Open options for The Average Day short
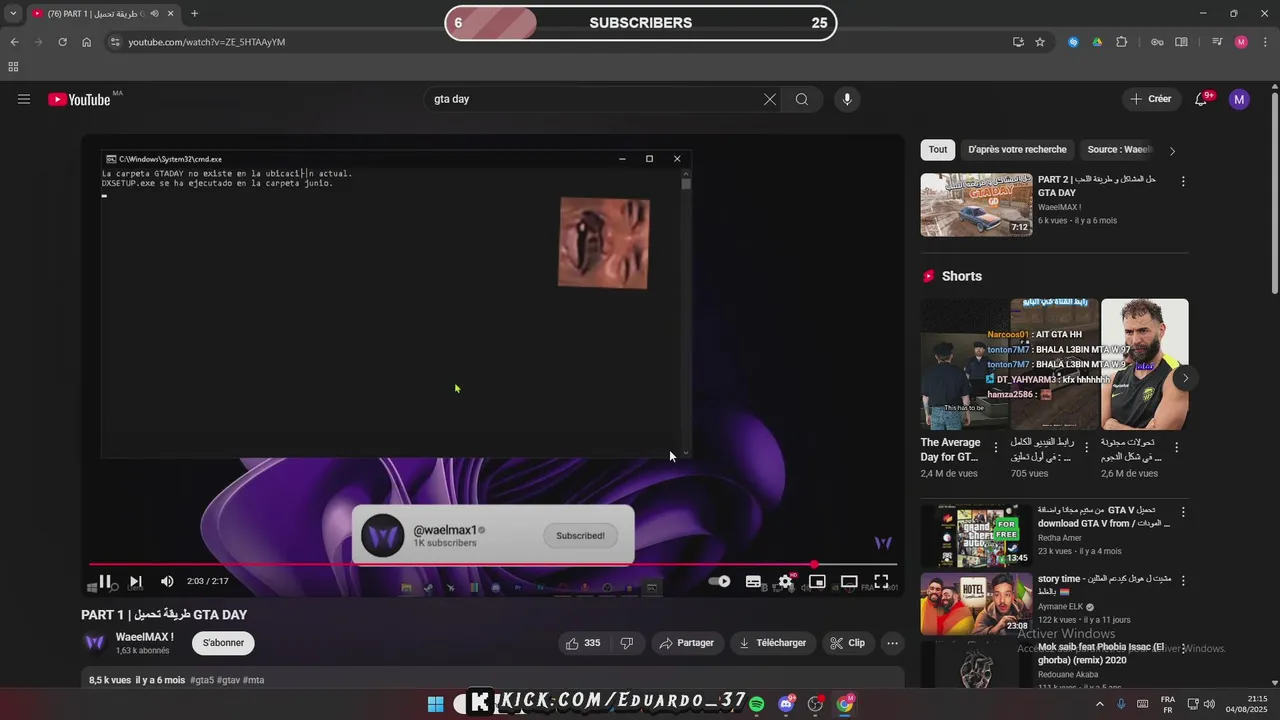 (995, 448)
